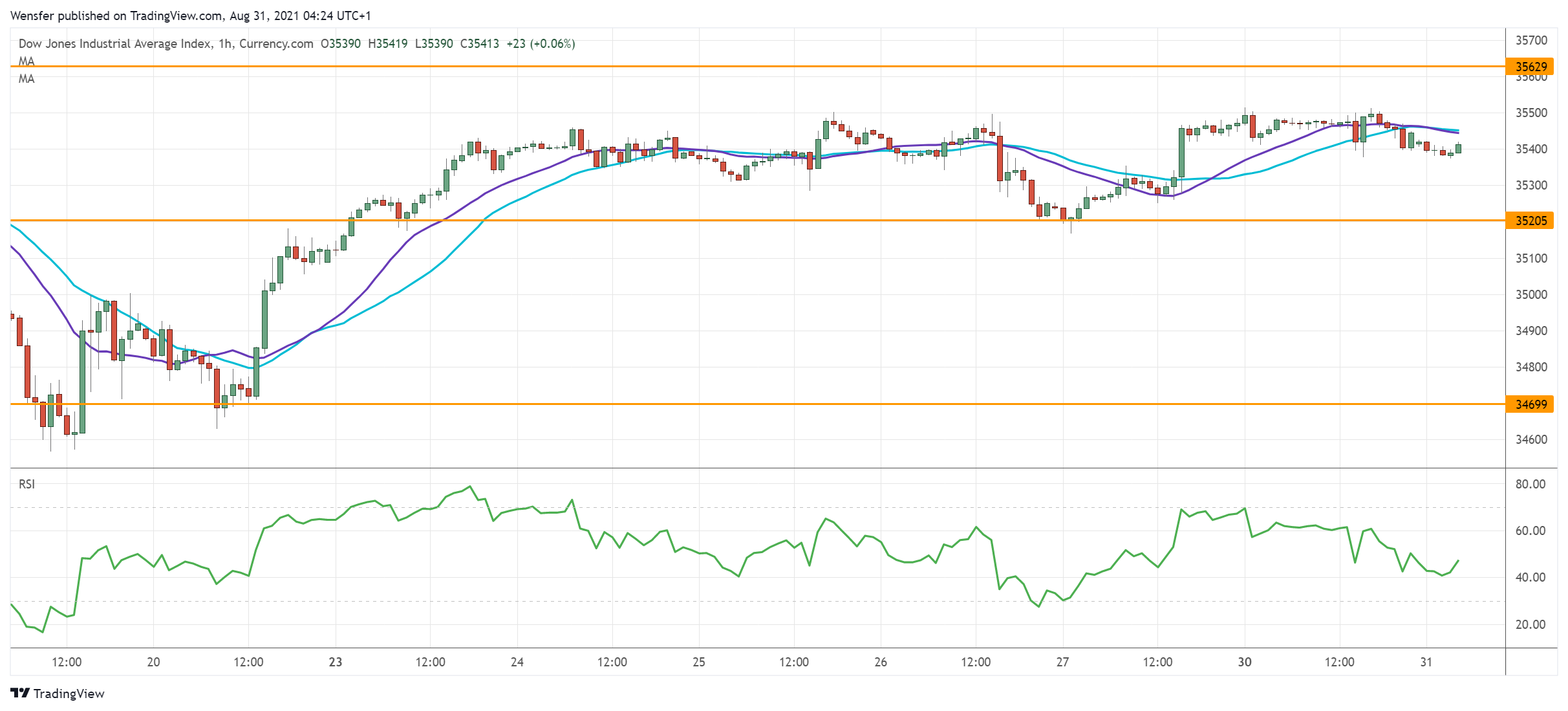1568x711 pixels.
Task: Click the closing price C35413 value
Action: click(x=477, y=44)
